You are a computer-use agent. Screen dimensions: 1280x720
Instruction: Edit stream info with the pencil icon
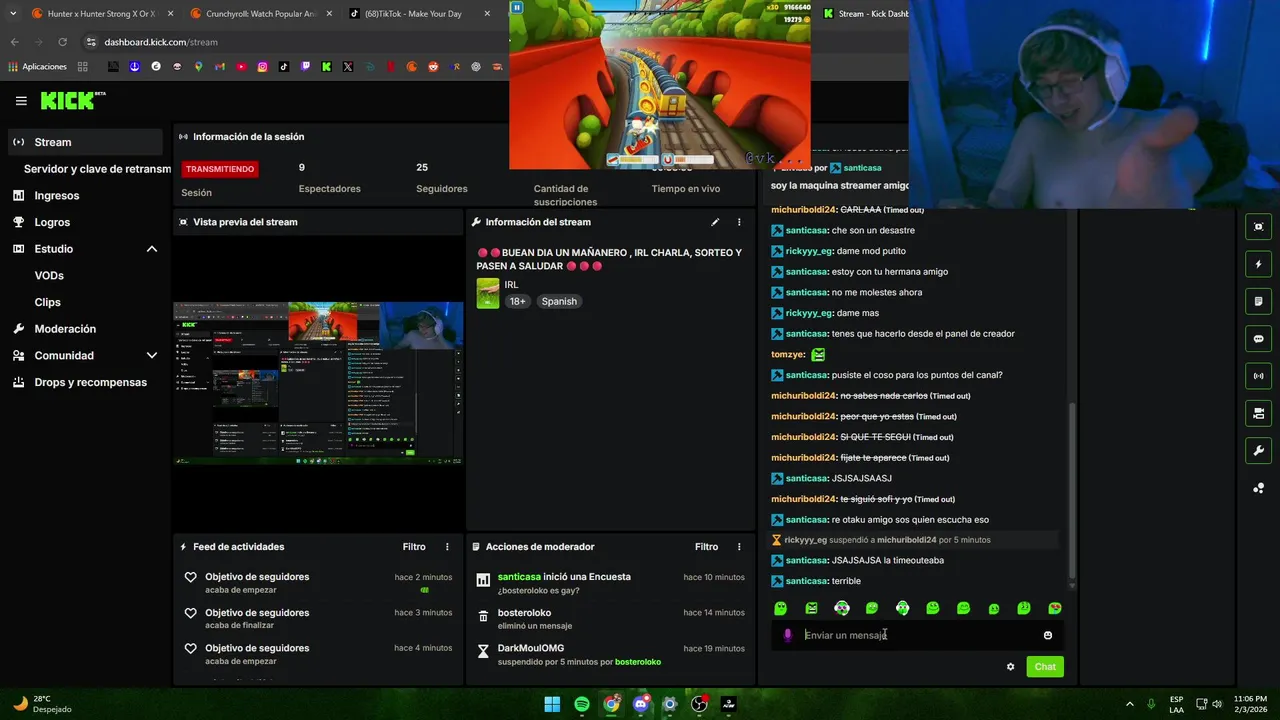click(x=715, y=222)
